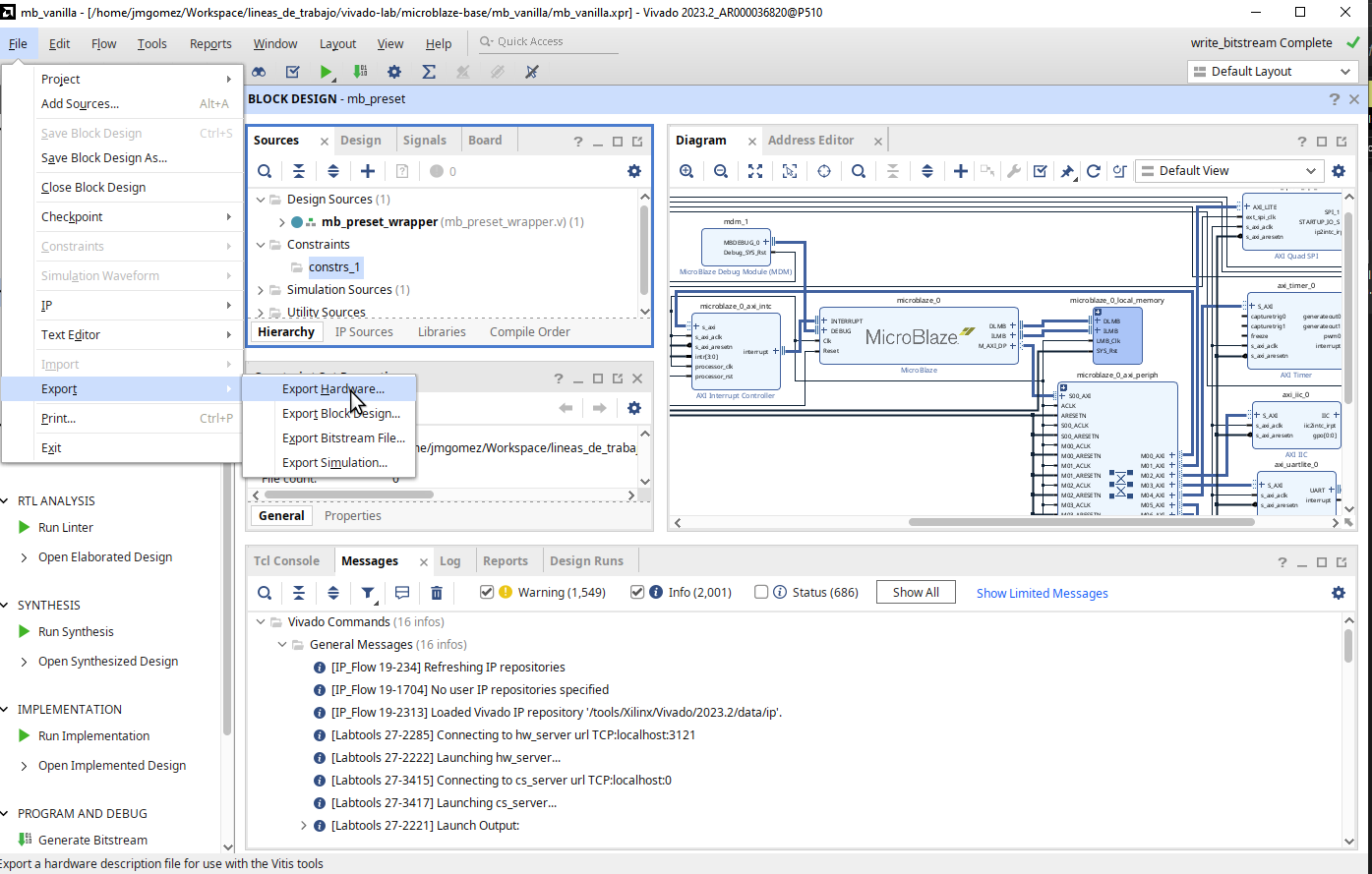Open the Default View dropdown in Diagram
The width and height of the screenshot is (1372, 874).
pyautogui.click(x=1229, y=171)
